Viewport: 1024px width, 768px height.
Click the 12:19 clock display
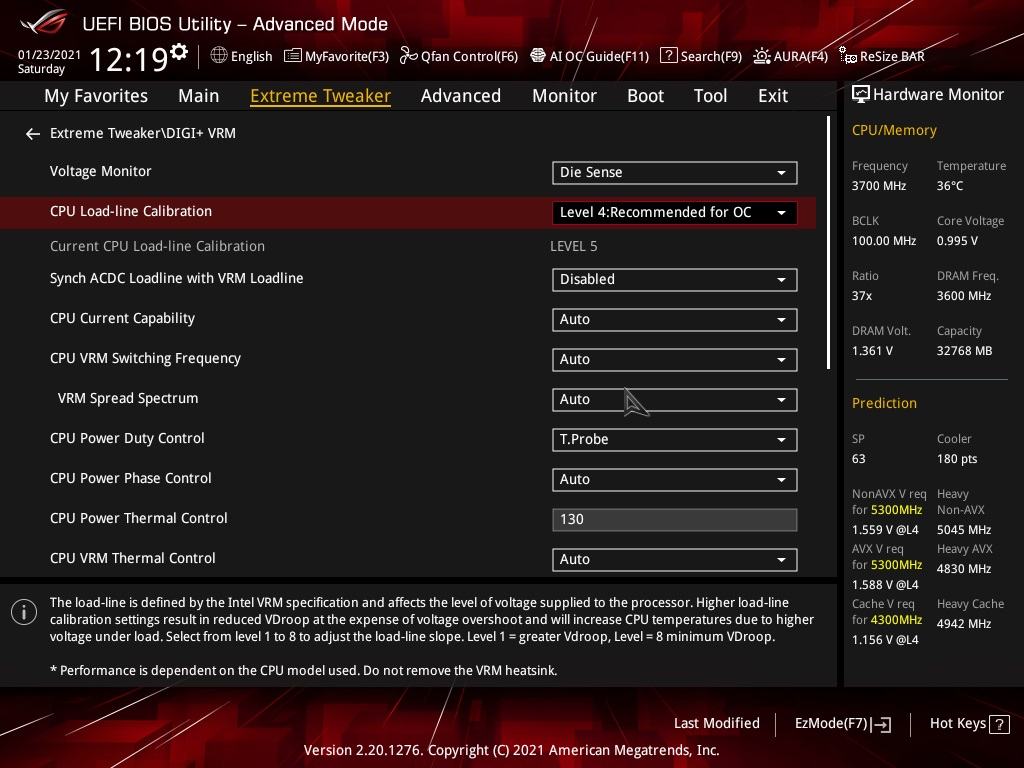pos(129,59)
